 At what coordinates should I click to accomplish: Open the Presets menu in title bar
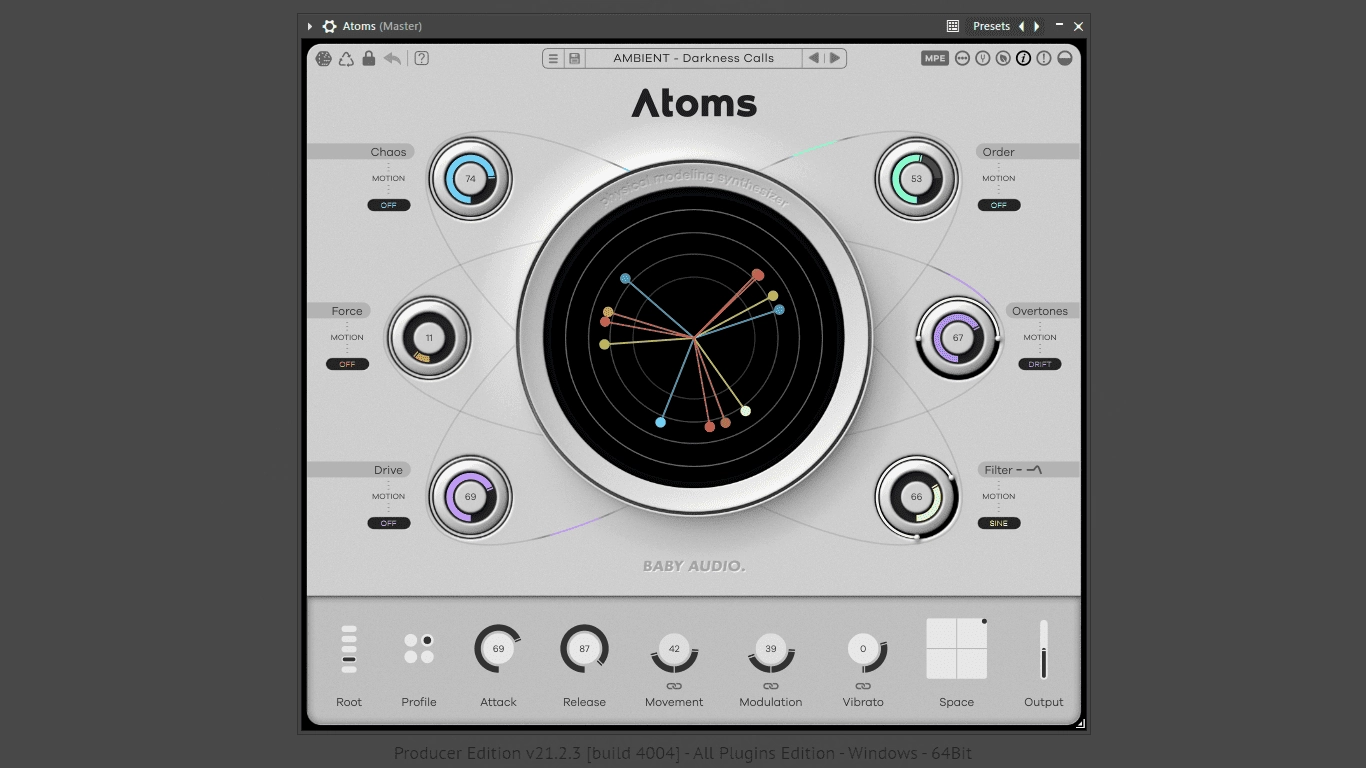[x=991, y=26]
